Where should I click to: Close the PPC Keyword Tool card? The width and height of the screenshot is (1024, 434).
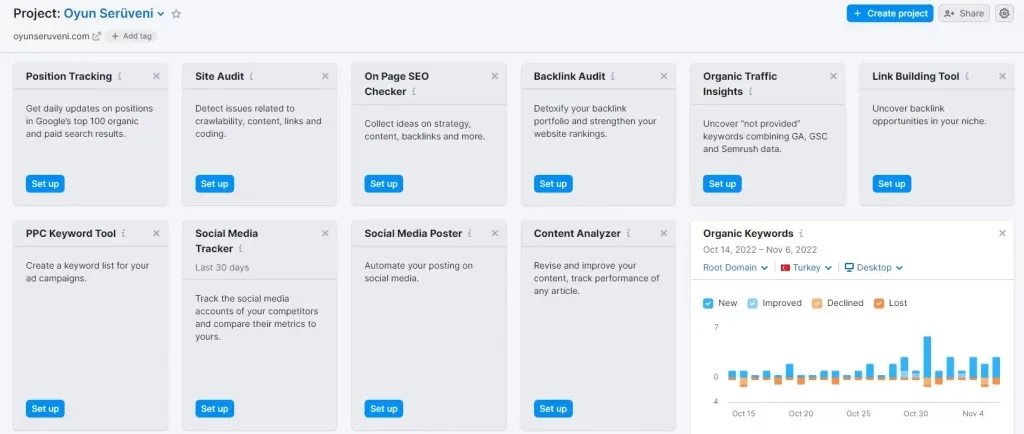pos(156,234)
